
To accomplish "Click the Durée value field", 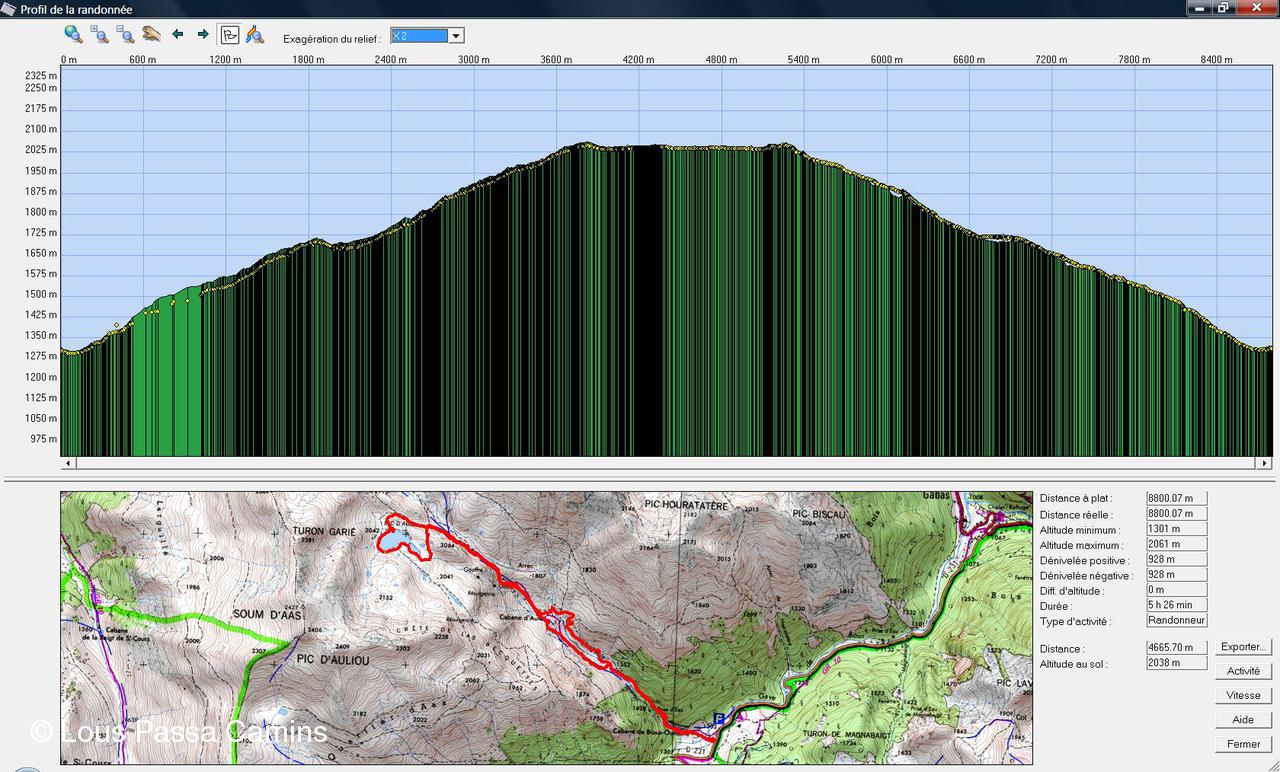I will (x=1176, y=605).
